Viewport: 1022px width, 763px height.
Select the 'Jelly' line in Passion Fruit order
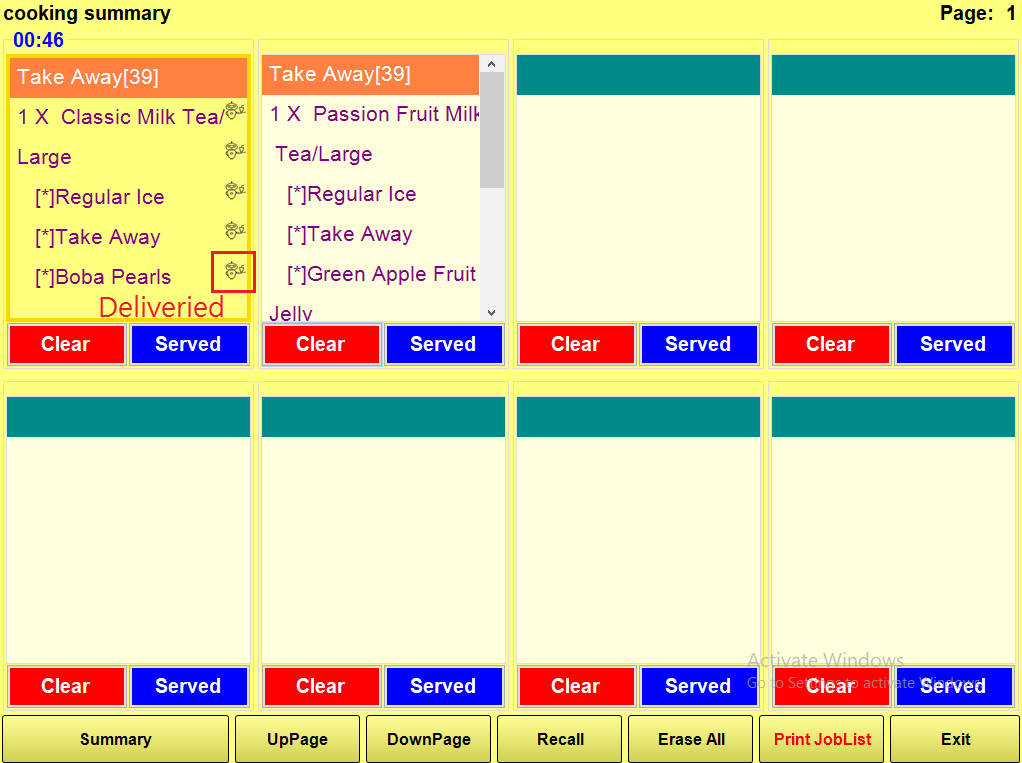pos(291,313)
